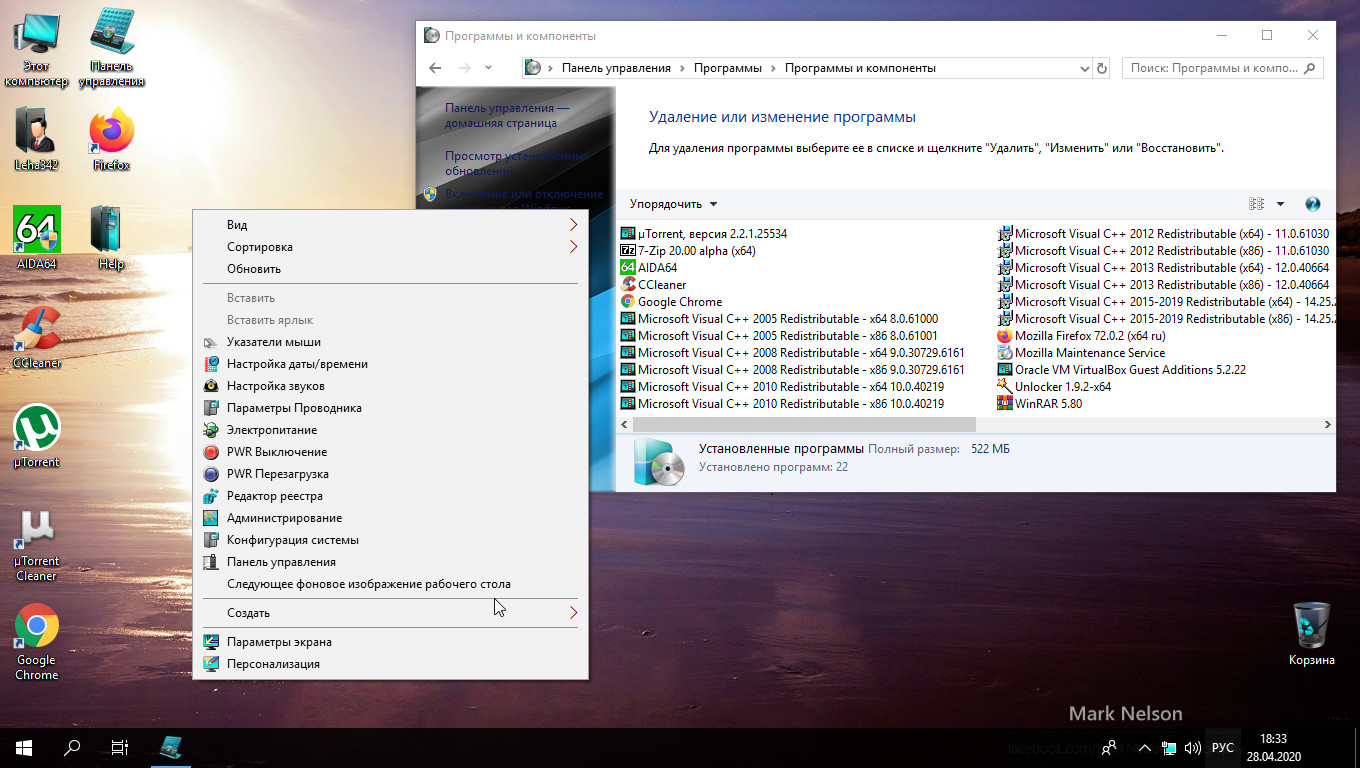Click the horizontal scrollbar right arrow
The width and height of the screenshot is (1360, 768).
coord(1328,424)
